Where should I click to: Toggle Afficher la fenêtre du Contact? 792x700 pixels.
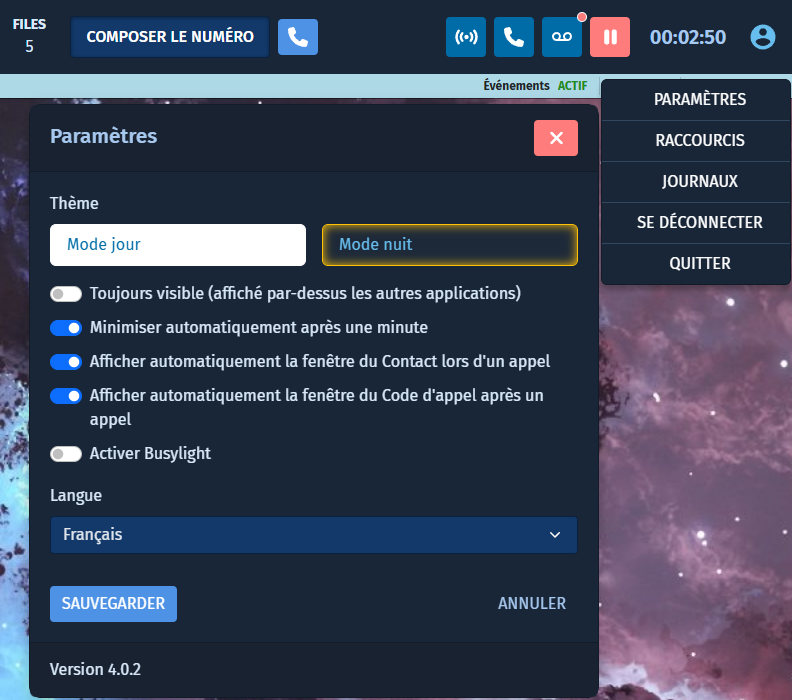coord(66,362)
